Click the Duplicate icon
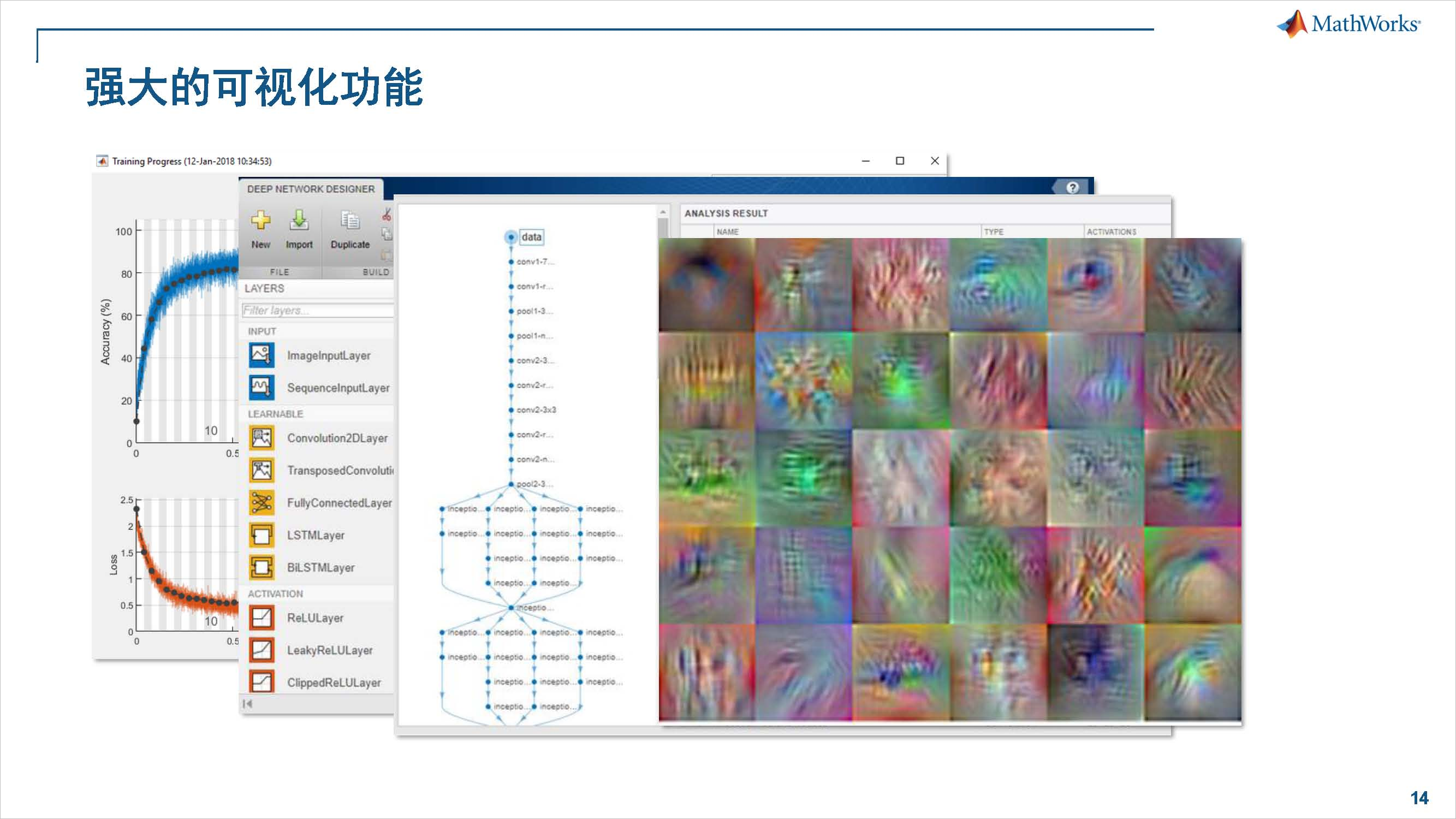Screen dimensions: 1456x819 (350, 221)
